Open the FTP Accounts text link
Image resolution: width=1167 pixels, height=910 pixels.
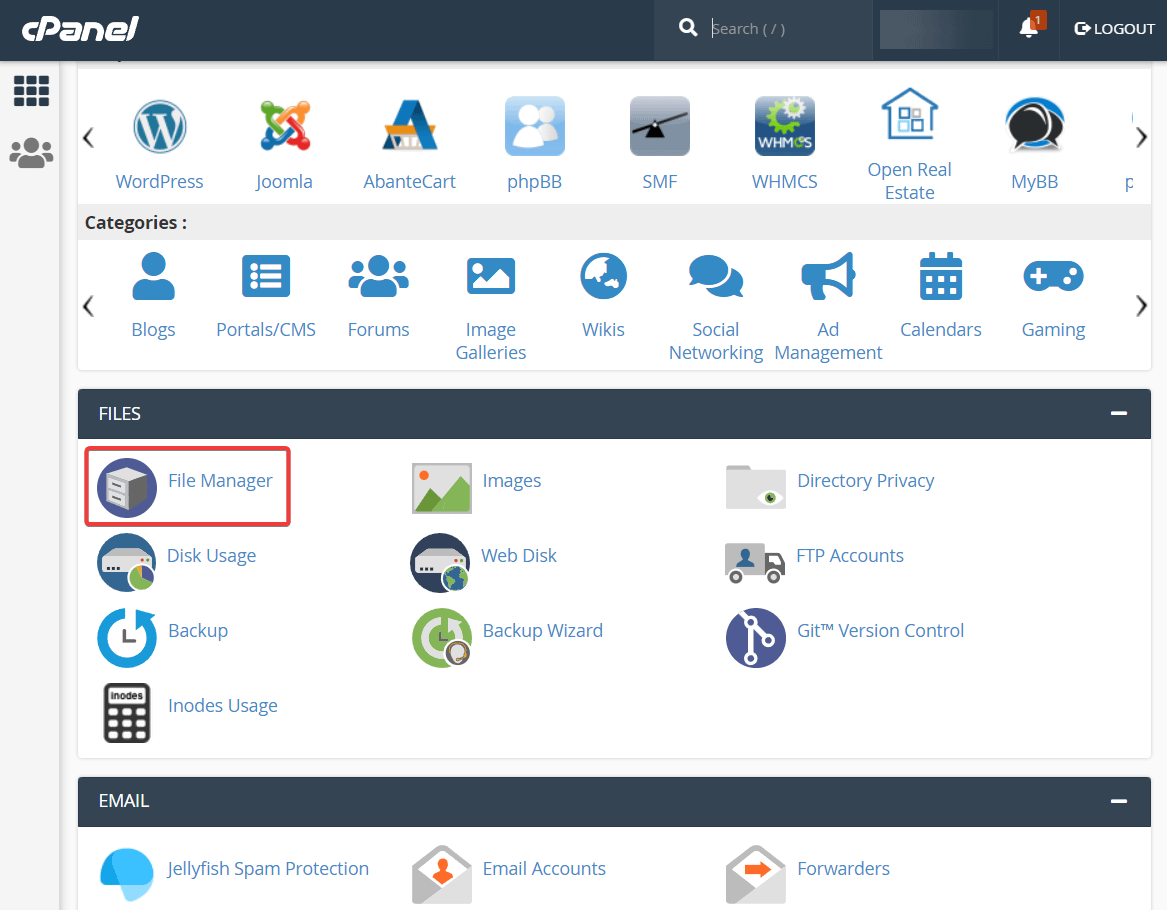850,556
